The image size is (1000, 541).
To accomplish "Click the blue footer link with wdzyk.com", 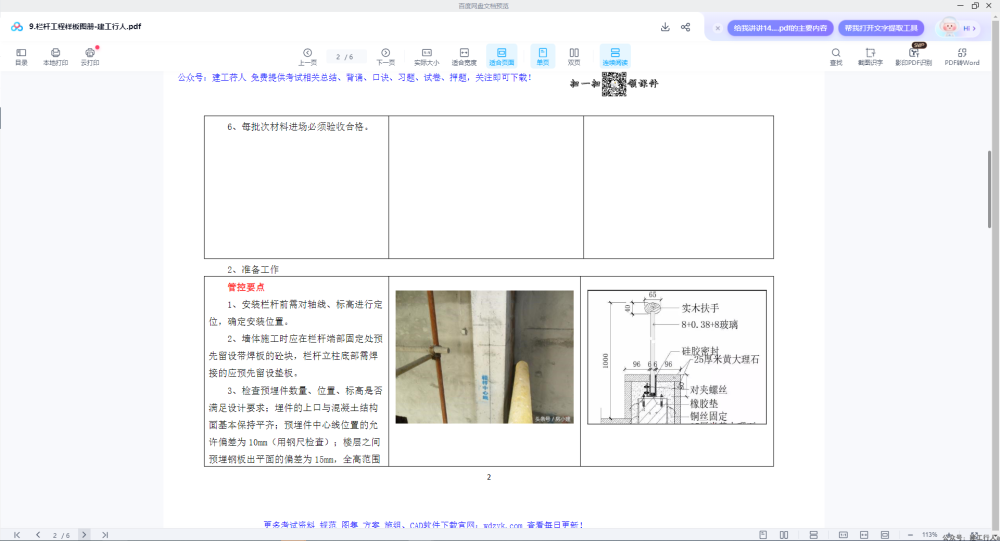I will click(x=423, y=525).
